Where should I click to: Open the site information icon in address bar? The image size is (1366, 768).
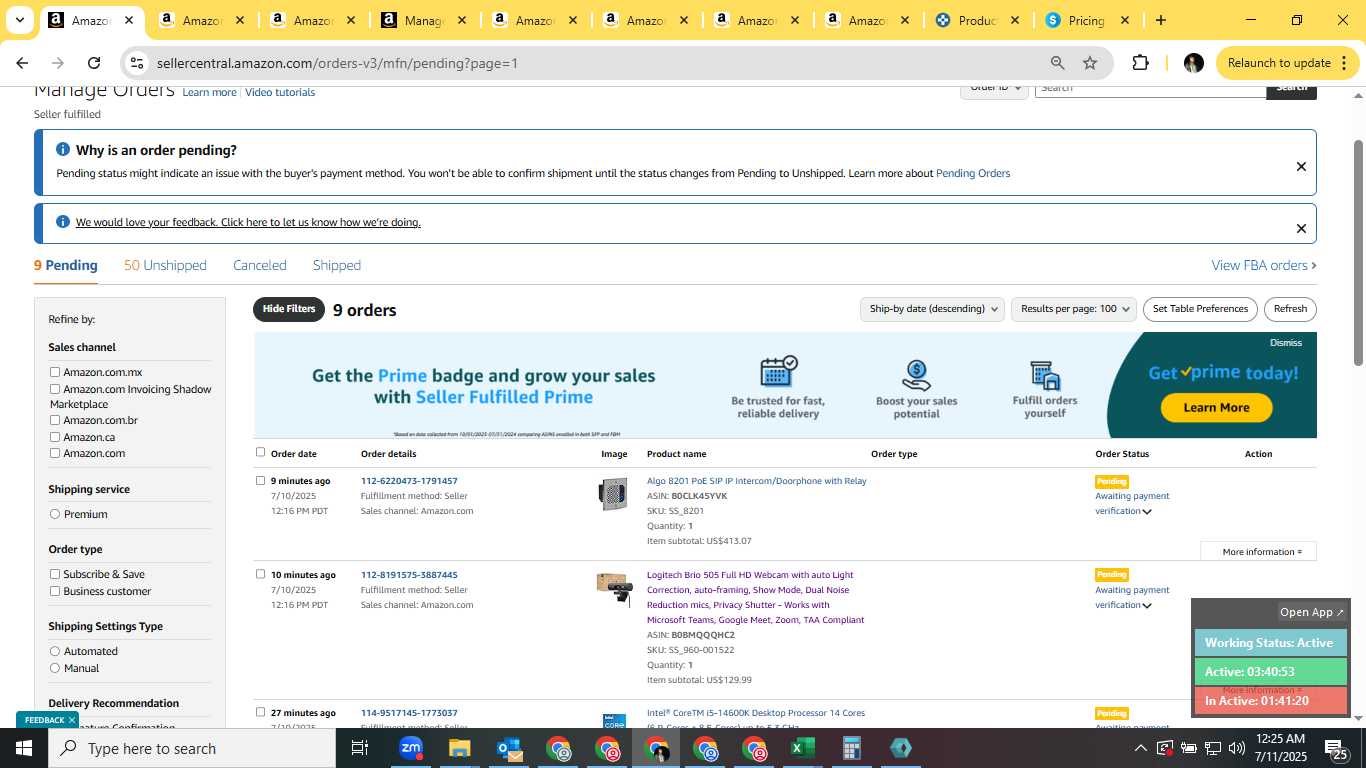coord(137,63)
